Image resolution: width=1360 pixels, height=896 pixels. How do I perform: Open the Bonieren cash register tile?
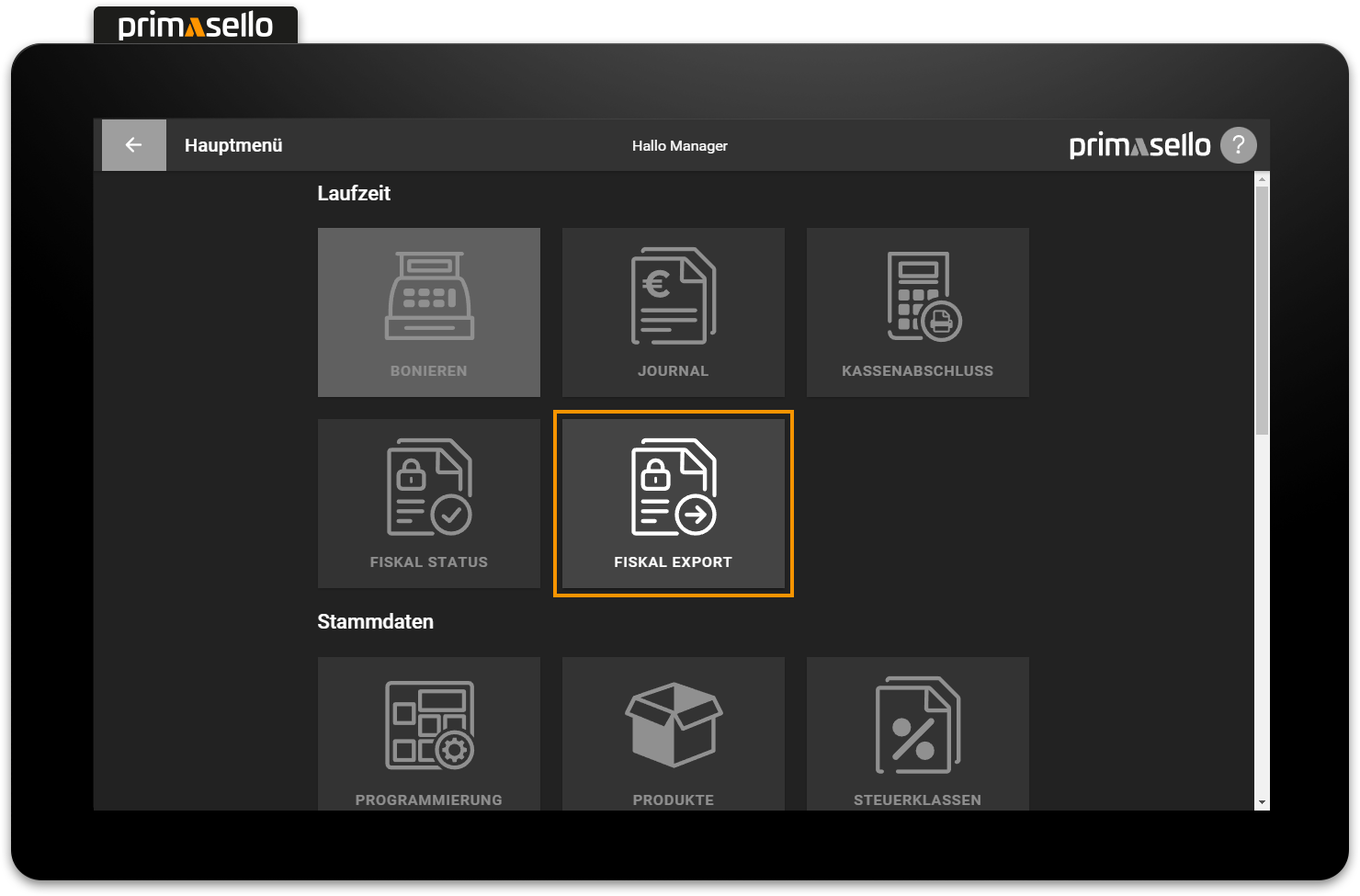[x=428, y=312]
